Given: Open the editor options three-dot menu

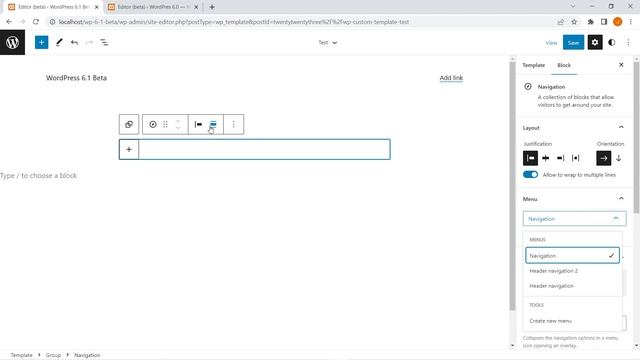Looking at the screenshot, I should pos(628,42).
